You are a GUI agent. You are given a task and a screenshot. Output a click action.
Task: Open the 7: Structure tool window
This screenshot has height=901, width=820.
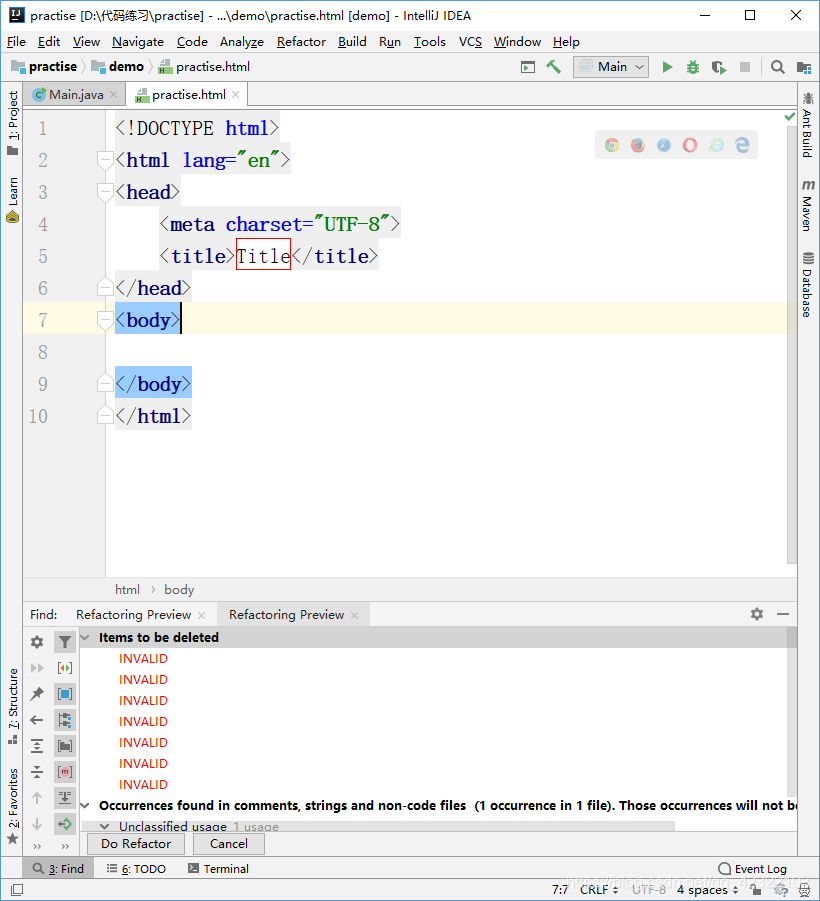tap(13, 707)
